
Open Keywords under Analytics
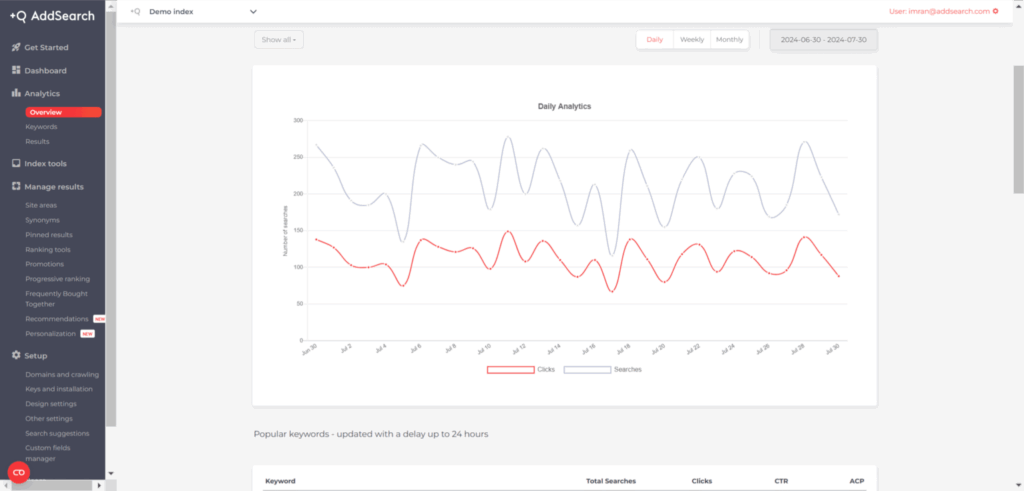tap(41, 127)
